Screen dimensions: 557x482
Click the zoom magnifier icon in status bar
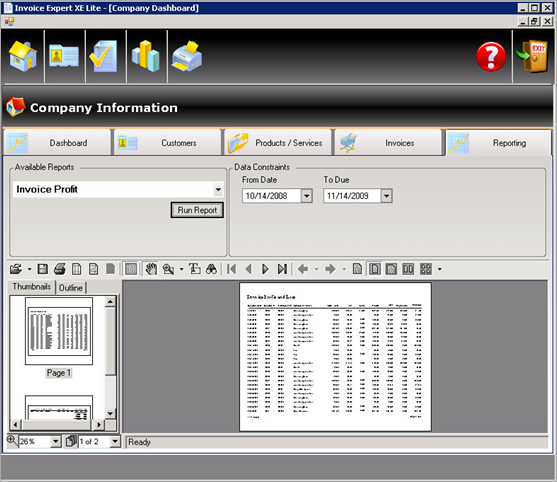point(12,440)
